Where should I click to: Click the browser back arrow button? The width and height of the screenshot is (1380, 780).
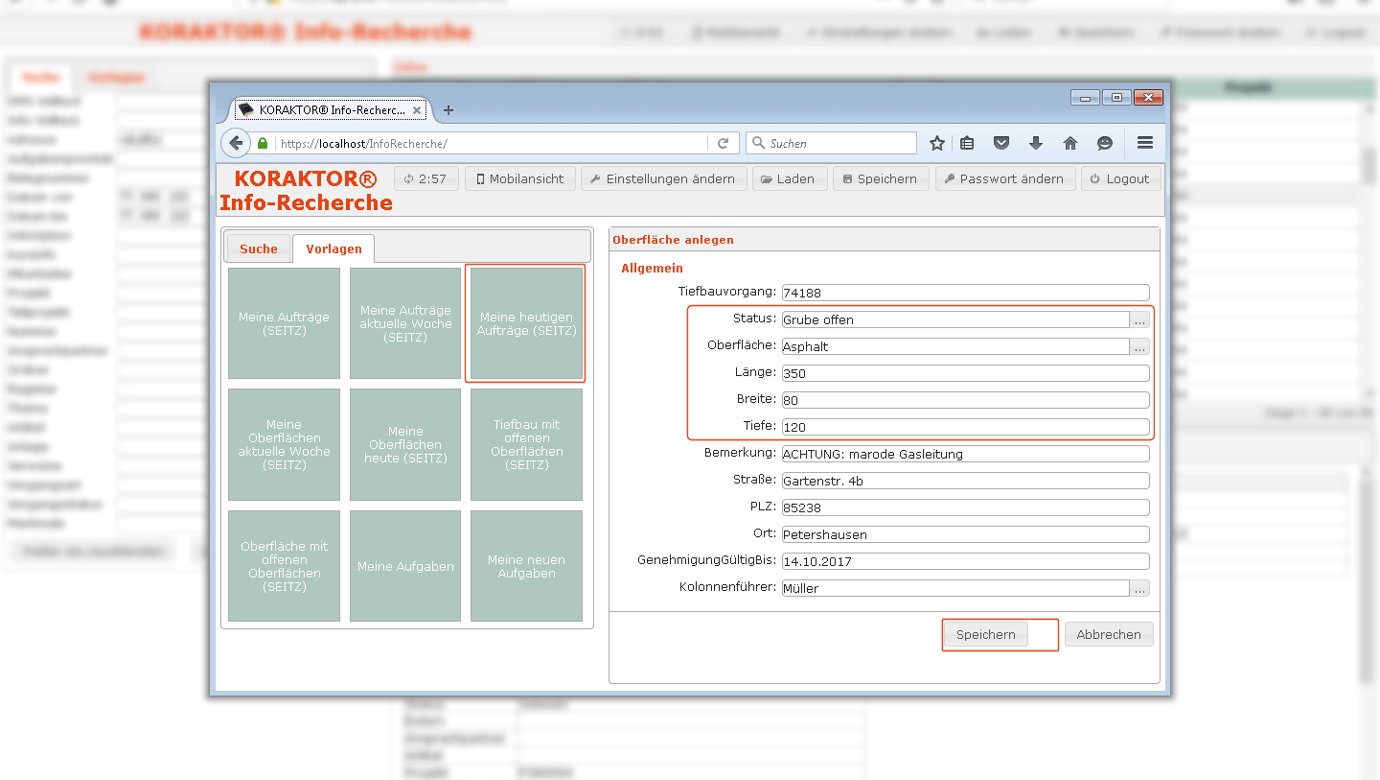click(235, 143)
